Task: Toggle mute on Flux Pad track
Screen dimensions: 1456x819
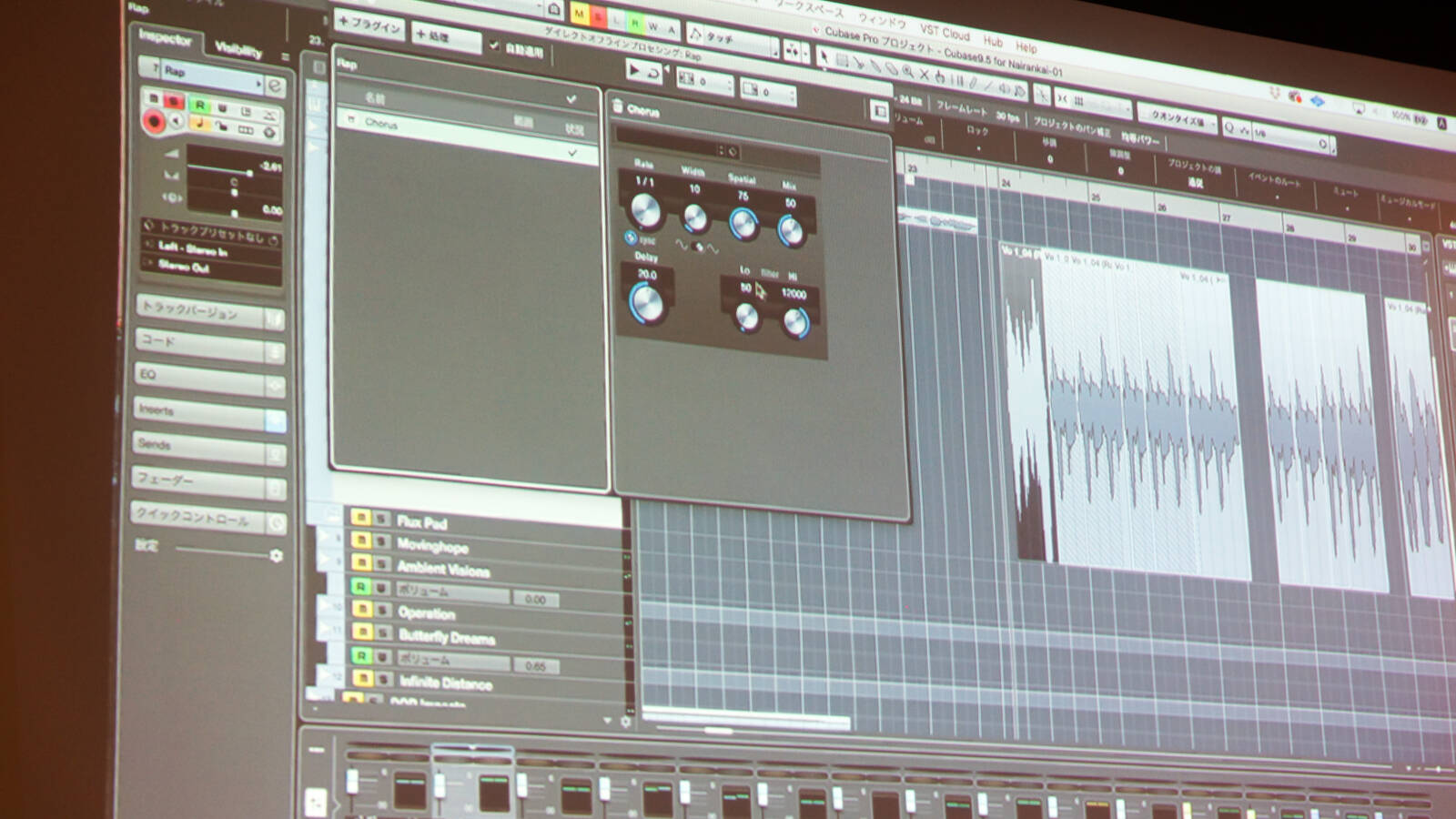Action: 360,518
